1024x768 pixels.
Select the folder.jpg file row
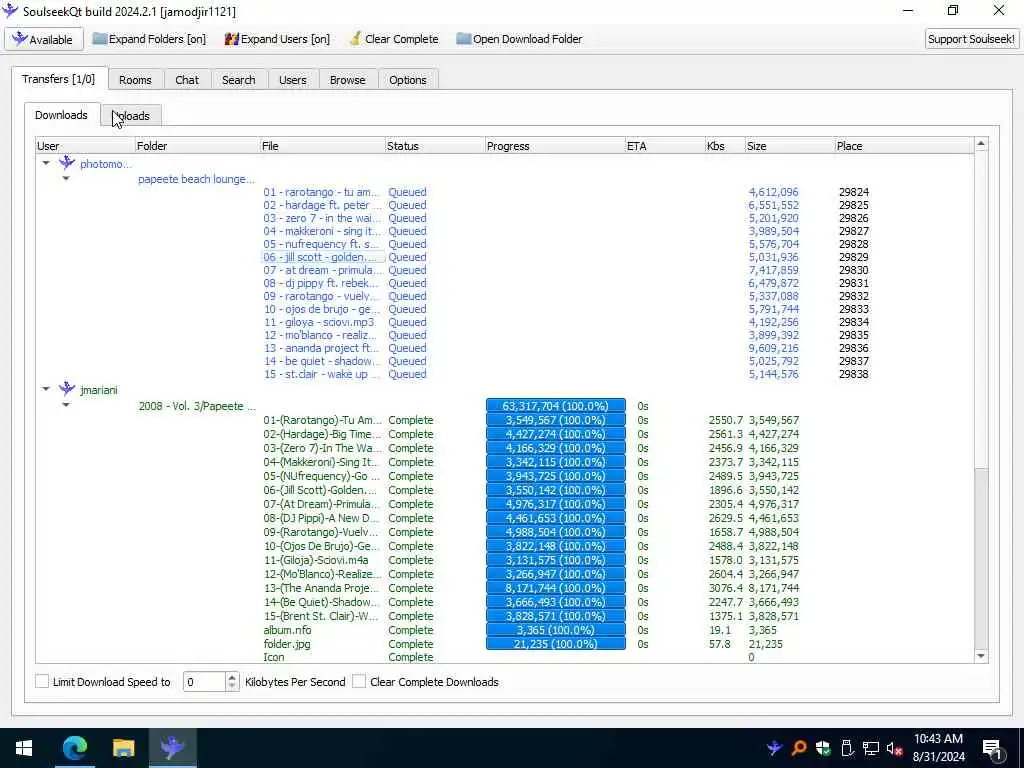(x=287, y=643)
